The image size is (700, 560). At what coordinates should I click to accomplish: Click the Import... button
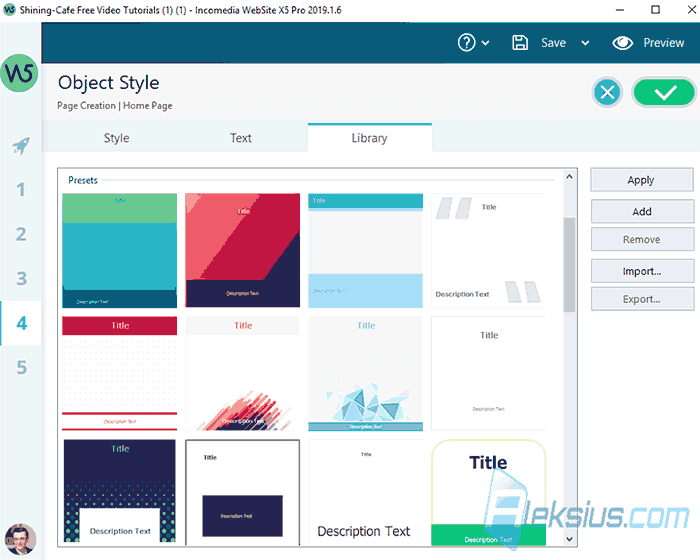642,271
